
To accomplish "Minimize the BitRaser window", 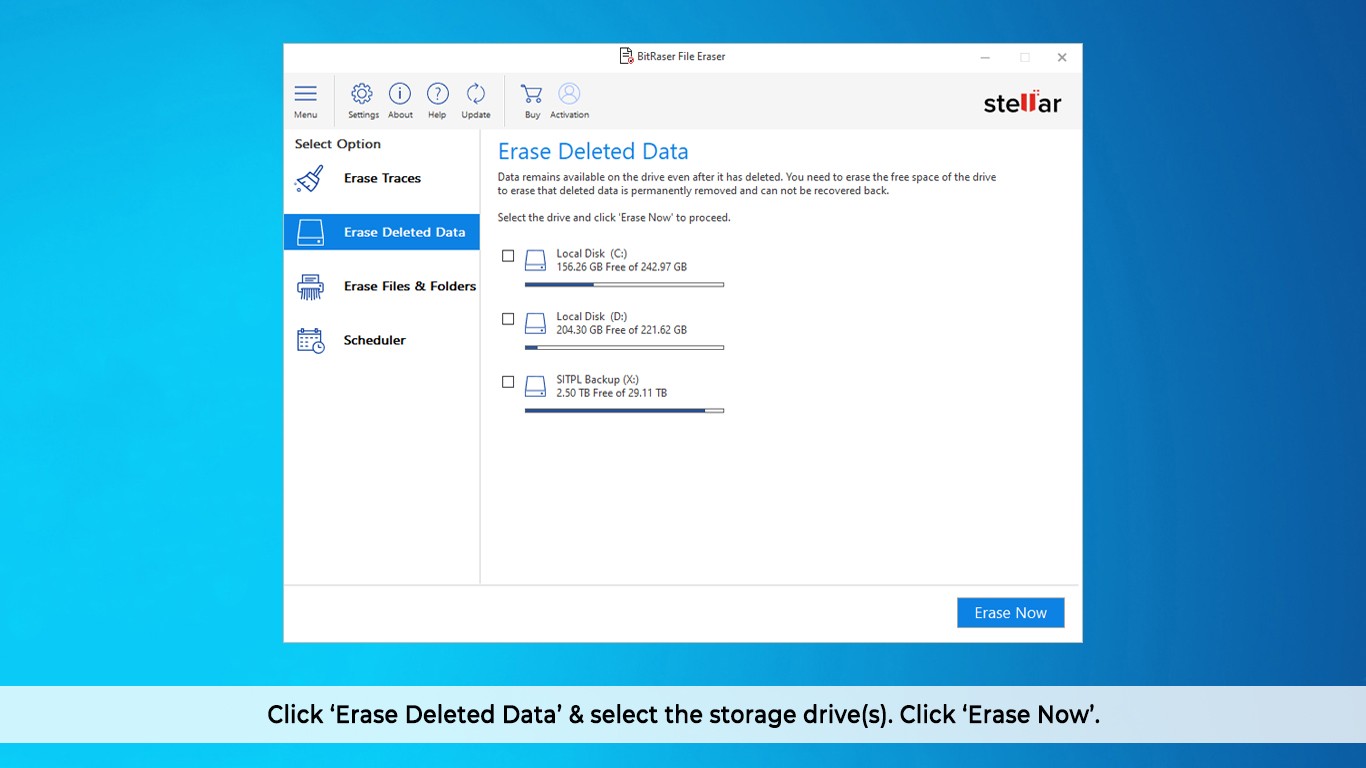I will click(986, 57).
